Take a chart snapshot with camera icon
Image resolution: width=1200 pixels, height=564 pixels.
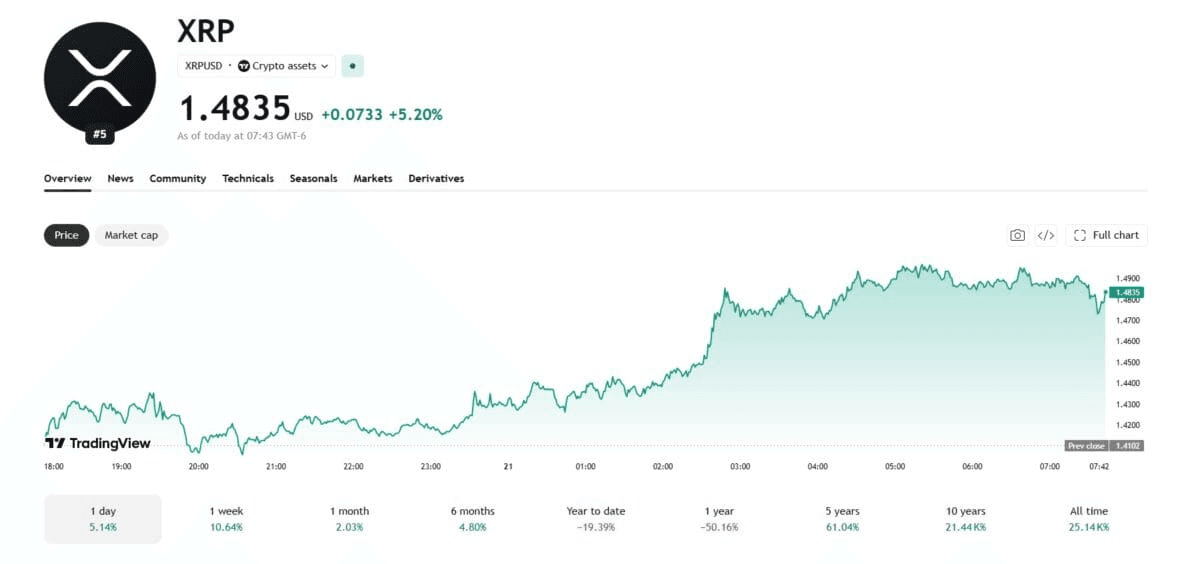[1017, 235]
